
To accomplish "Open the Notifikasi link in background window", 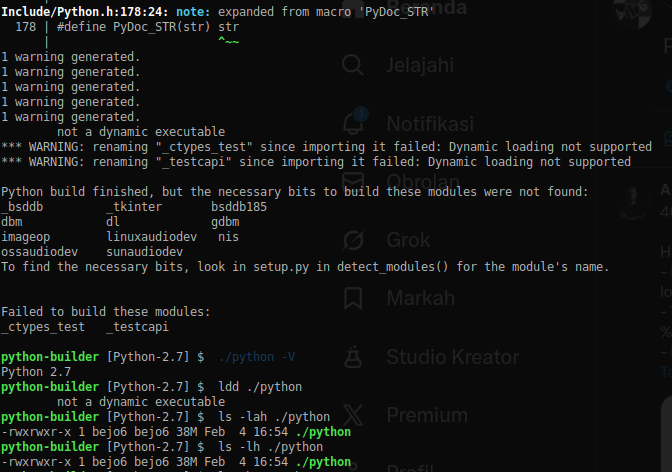I will pos(430,124).
